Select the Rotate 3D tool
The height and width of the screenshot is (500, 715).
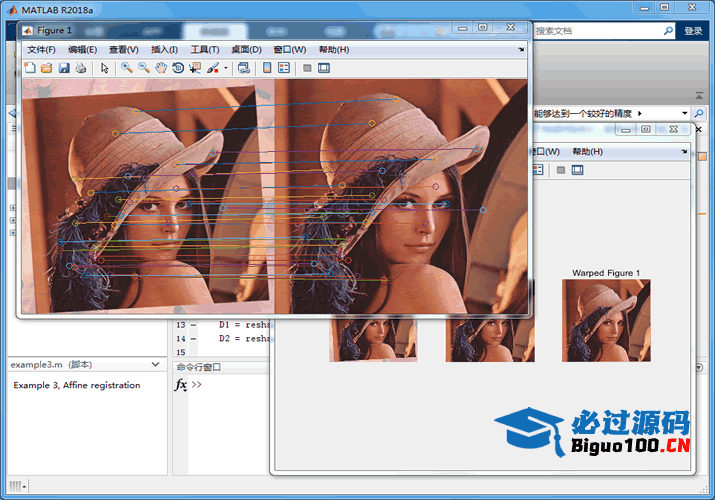[178, 68]
